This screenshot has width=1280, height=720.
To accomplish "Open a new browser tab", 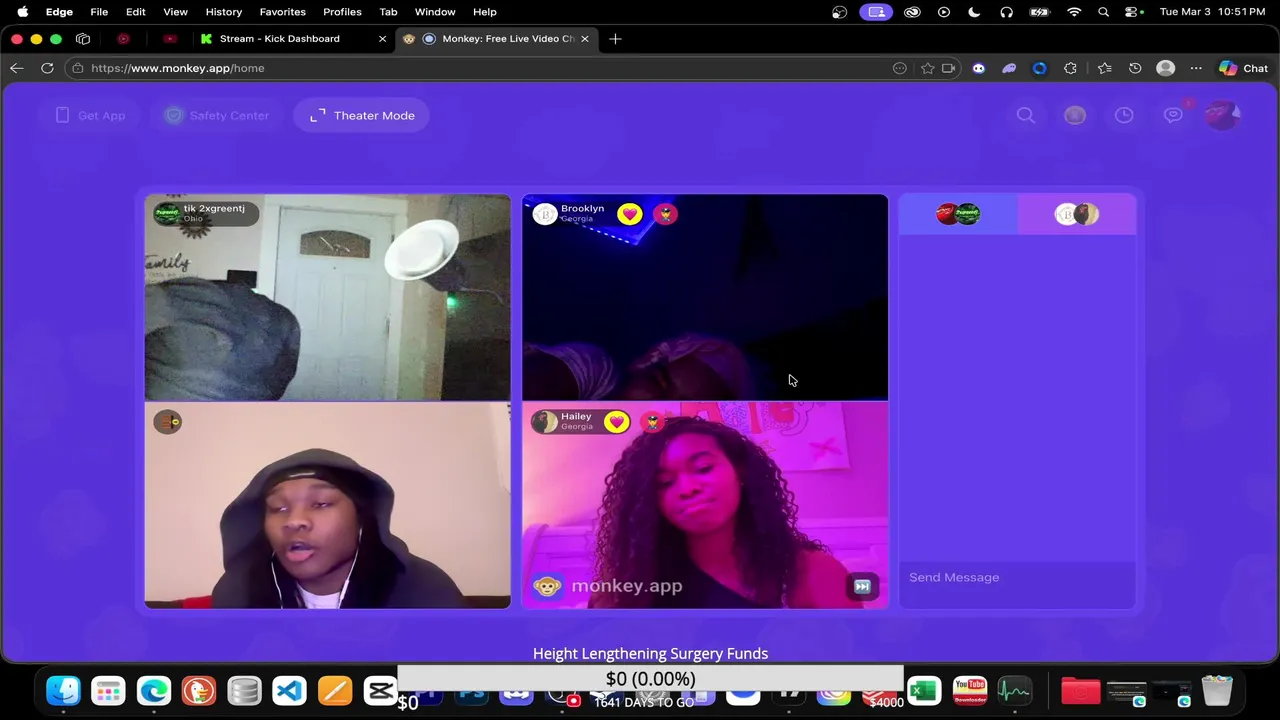I will click(615, 39).
